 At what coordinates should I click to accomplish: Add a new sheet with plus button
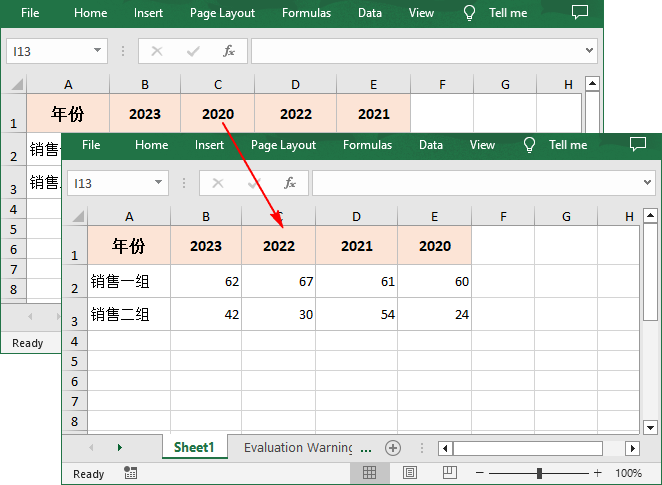point(393,448)
